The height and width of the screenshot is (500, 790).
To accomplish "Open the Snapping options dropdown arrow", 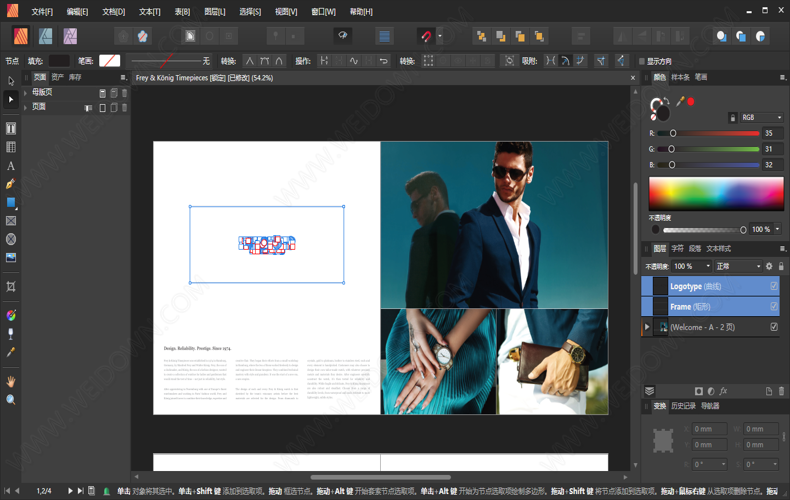I will [440, 36].
